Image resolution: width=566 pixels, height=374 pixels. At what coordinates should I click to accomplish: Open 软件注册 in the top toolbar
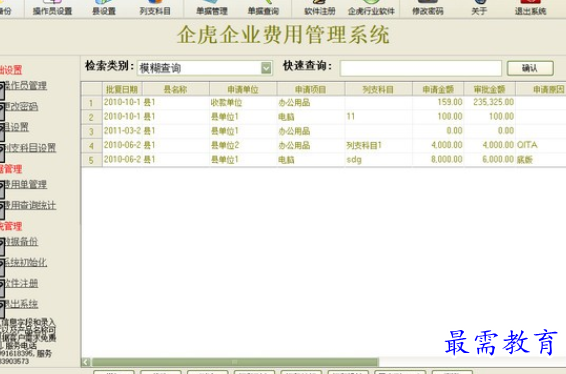[319, 8]
